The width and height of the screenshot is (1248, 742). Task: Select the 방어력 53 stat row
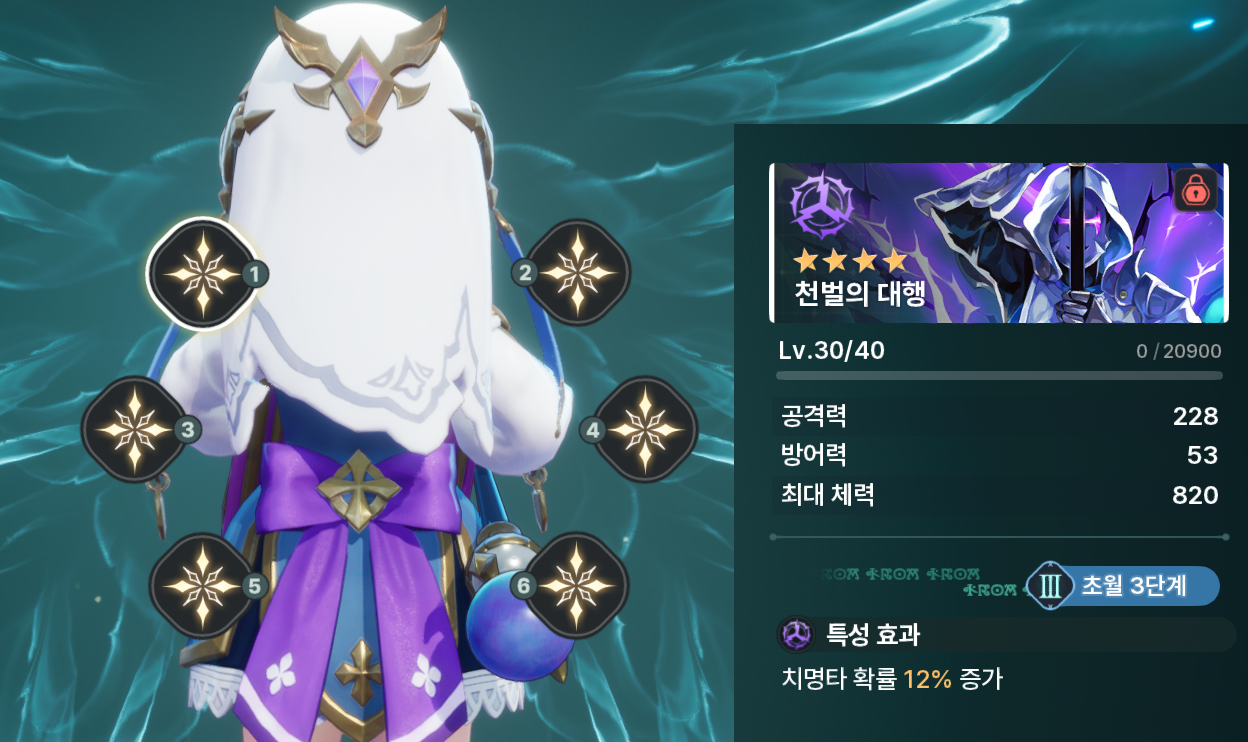(x=999, y=456)
